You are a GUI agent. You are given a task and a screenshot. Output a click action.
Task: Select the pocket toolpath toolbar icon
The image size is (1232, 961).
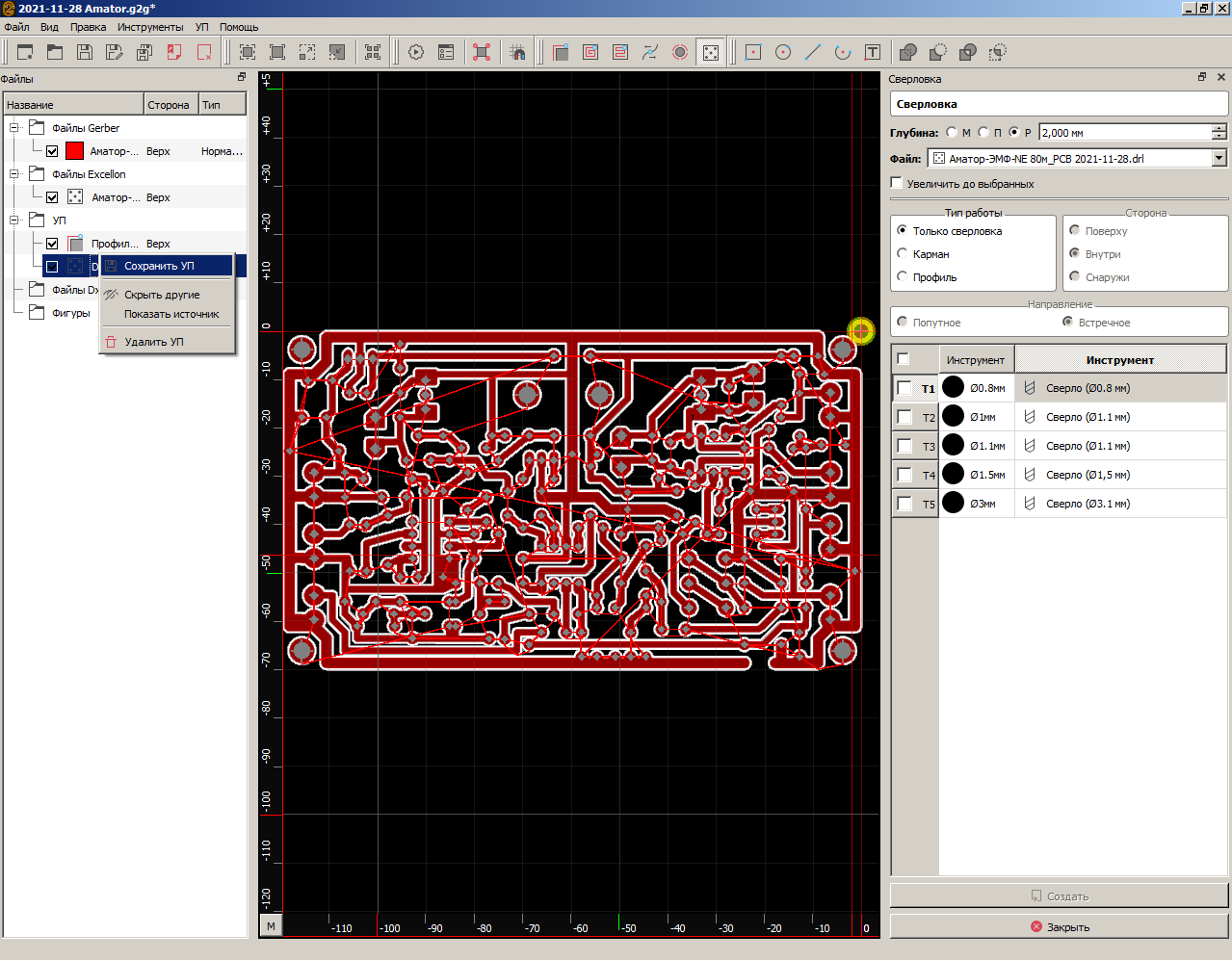[590, 52]
